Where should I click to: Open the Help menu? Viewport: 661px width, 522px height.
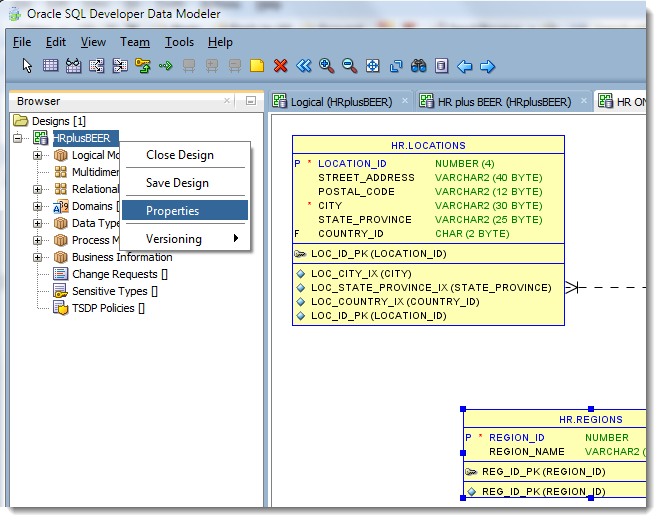(220, 42)
